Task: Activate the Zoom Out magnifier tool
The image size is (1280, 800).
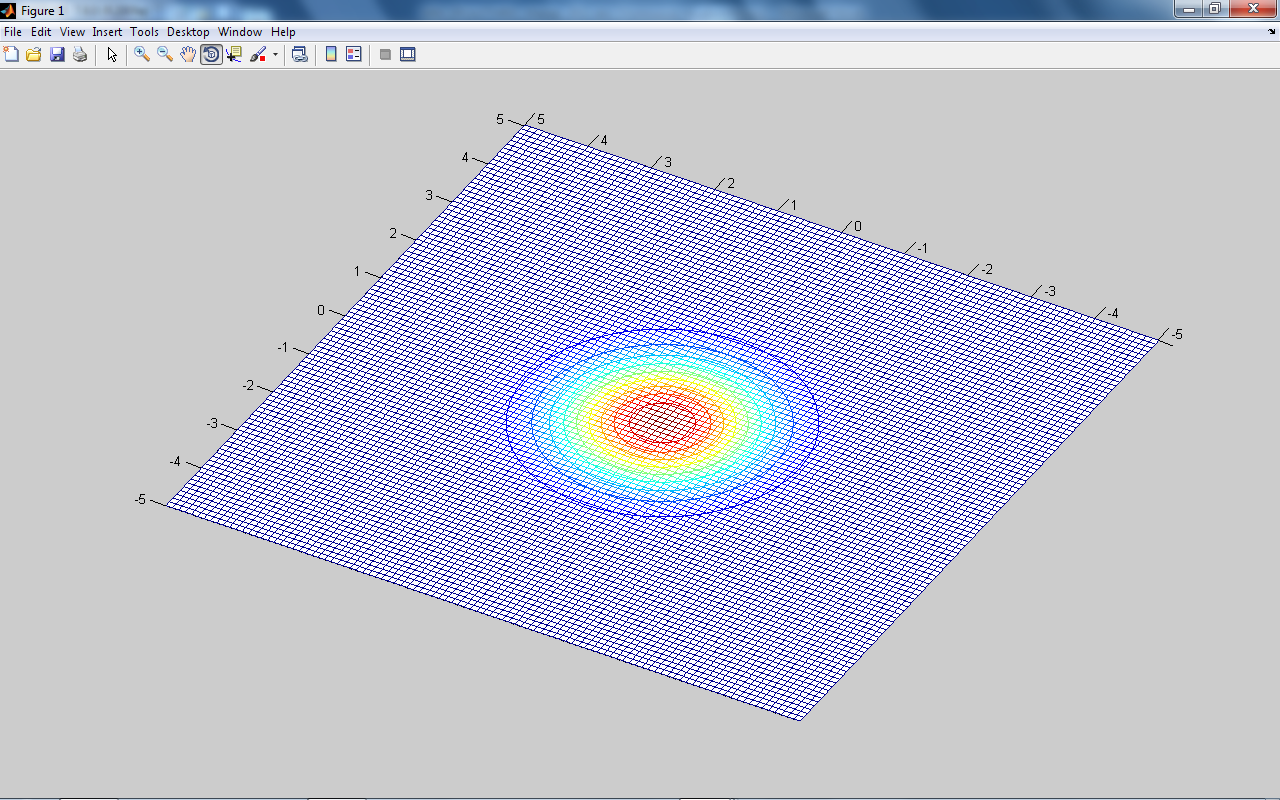Action: 165,54
